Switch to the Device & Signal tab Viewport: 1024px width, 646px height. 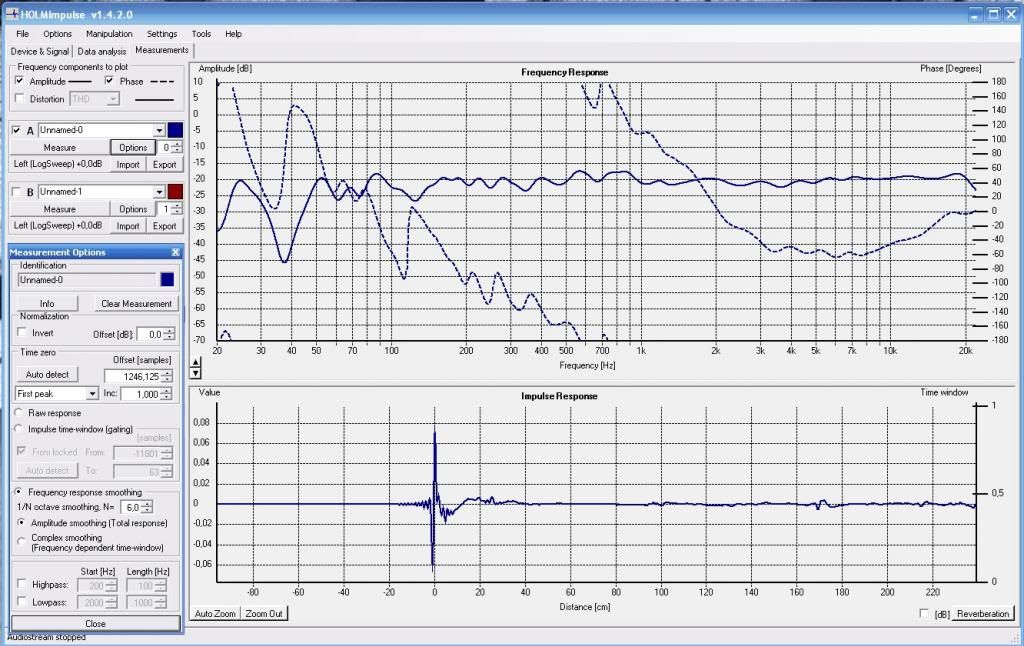tap(40, 51)
